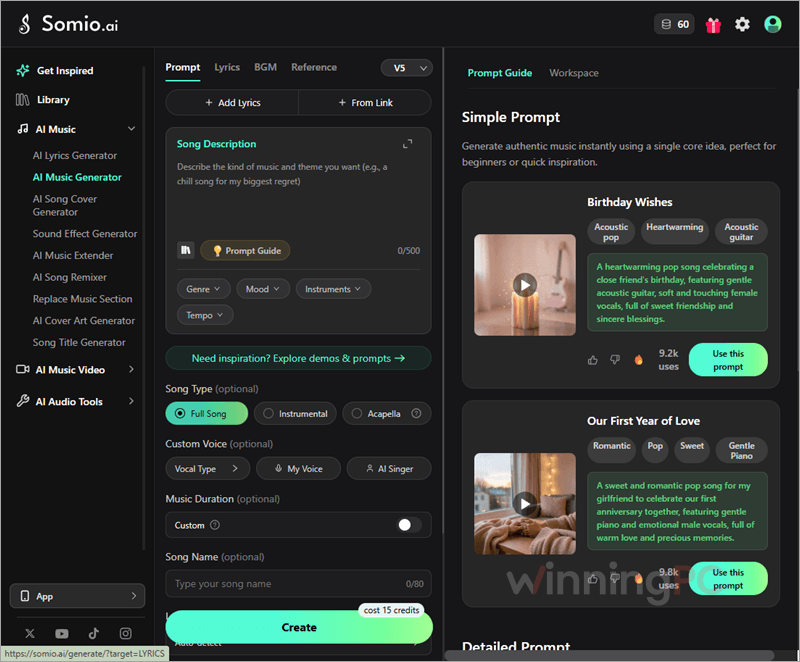Expand the Song Description box
The height and width of the screenshot is (662, 800).
click(x=407, y=144)
